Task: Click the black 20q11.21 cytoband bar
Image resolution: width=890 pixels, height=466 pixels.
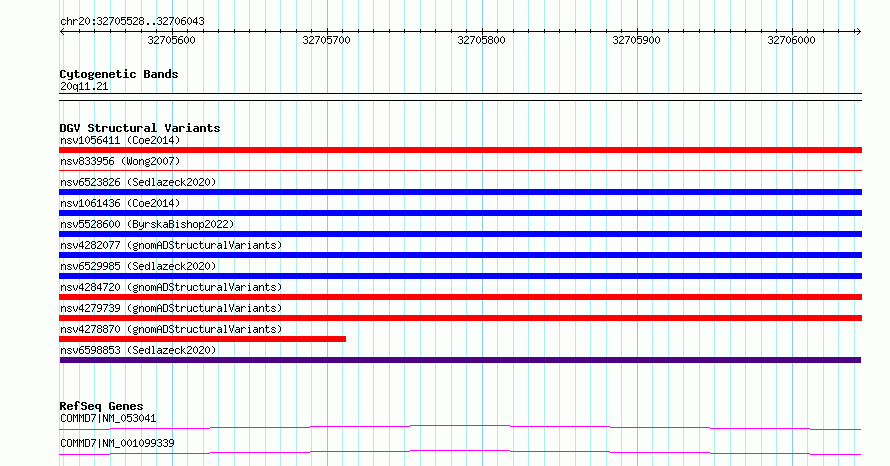Action: tap(460, 97)
